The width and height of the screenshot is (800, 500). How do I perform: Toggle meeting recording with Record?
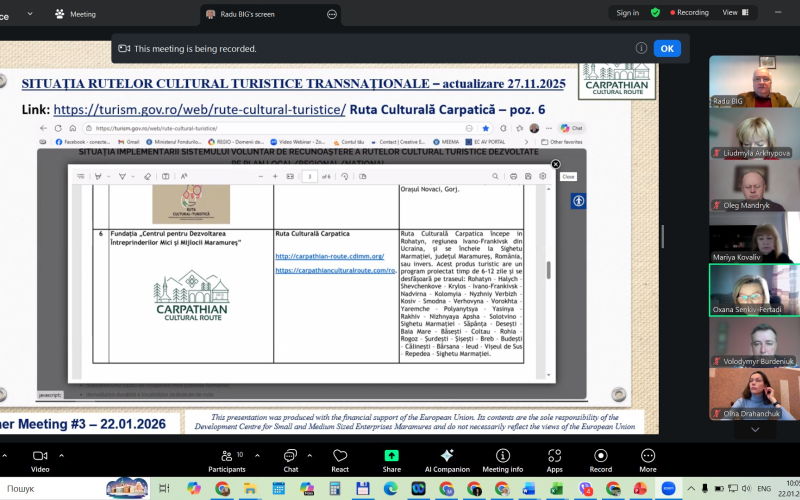600,458
